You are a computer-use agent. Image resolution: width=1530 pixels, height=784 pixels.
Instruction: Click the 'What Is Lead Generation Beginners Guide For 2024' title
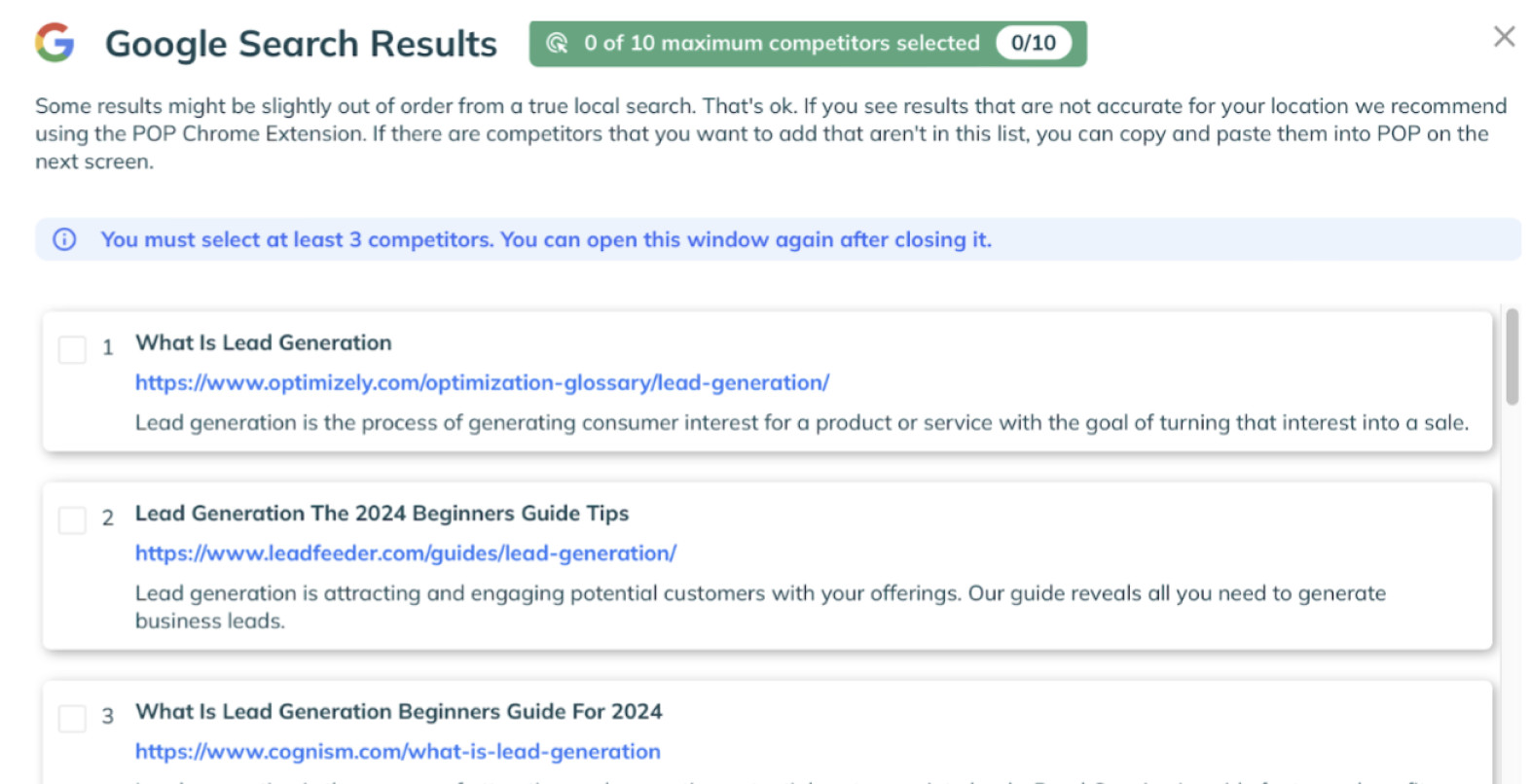pyautogui.click(x=399, y=711)
